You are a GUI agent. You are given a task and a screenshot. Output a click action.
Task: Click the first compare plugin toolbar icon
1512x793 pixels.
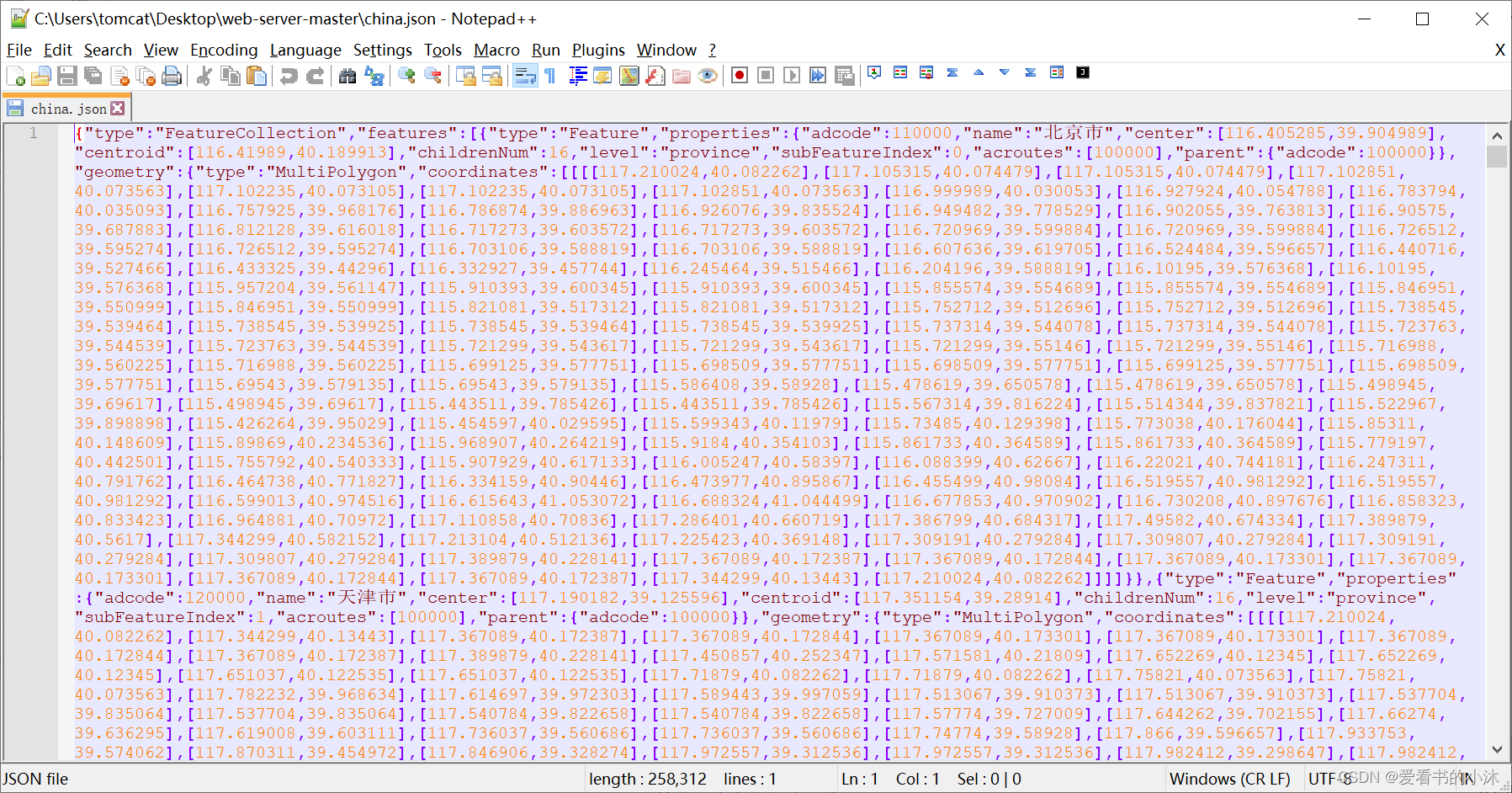pos(874,72)
